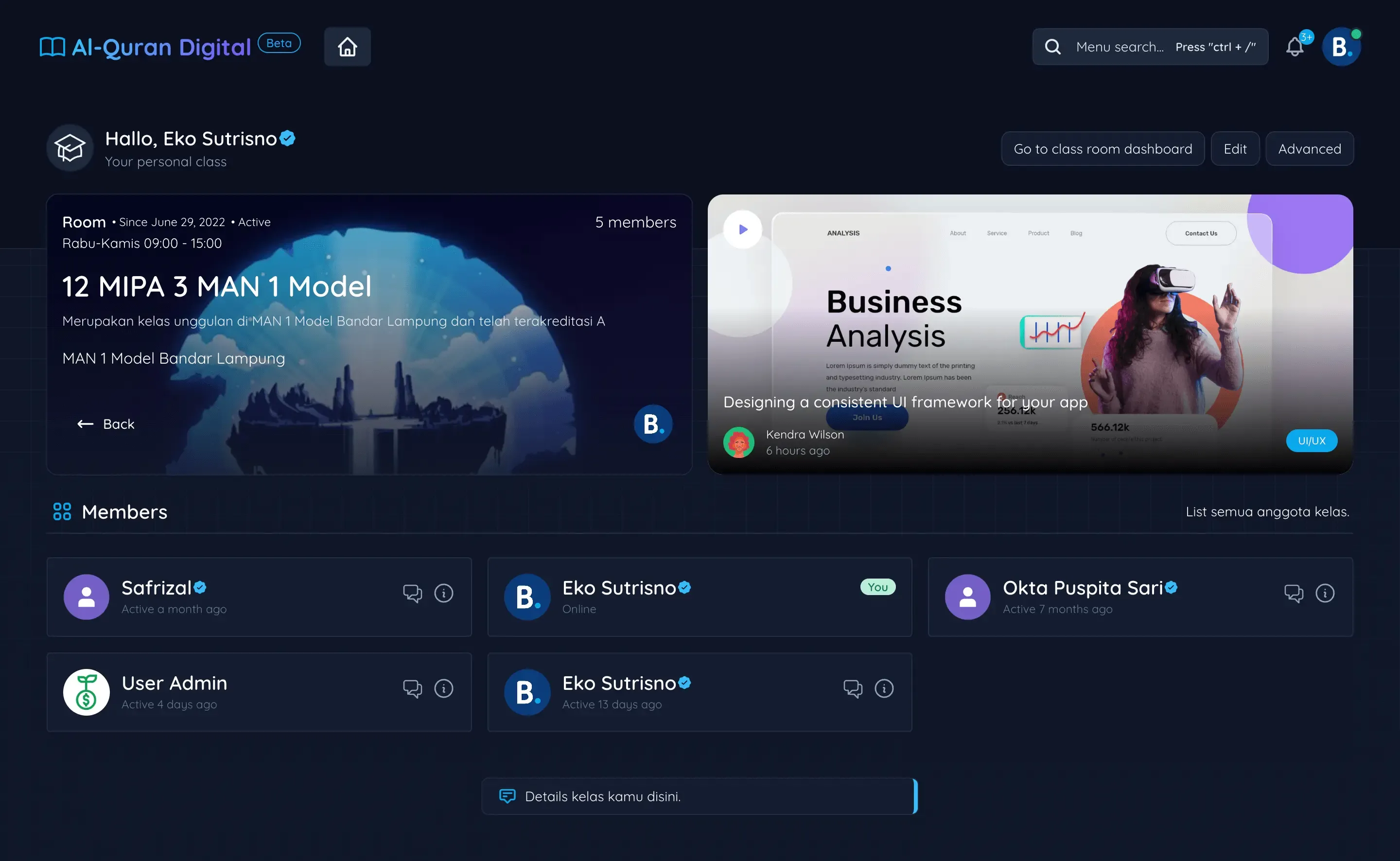Click 'List semua anggota kelas.' text
The height and width of the screenshot is (861, 1400).
tap(1267, 511)
